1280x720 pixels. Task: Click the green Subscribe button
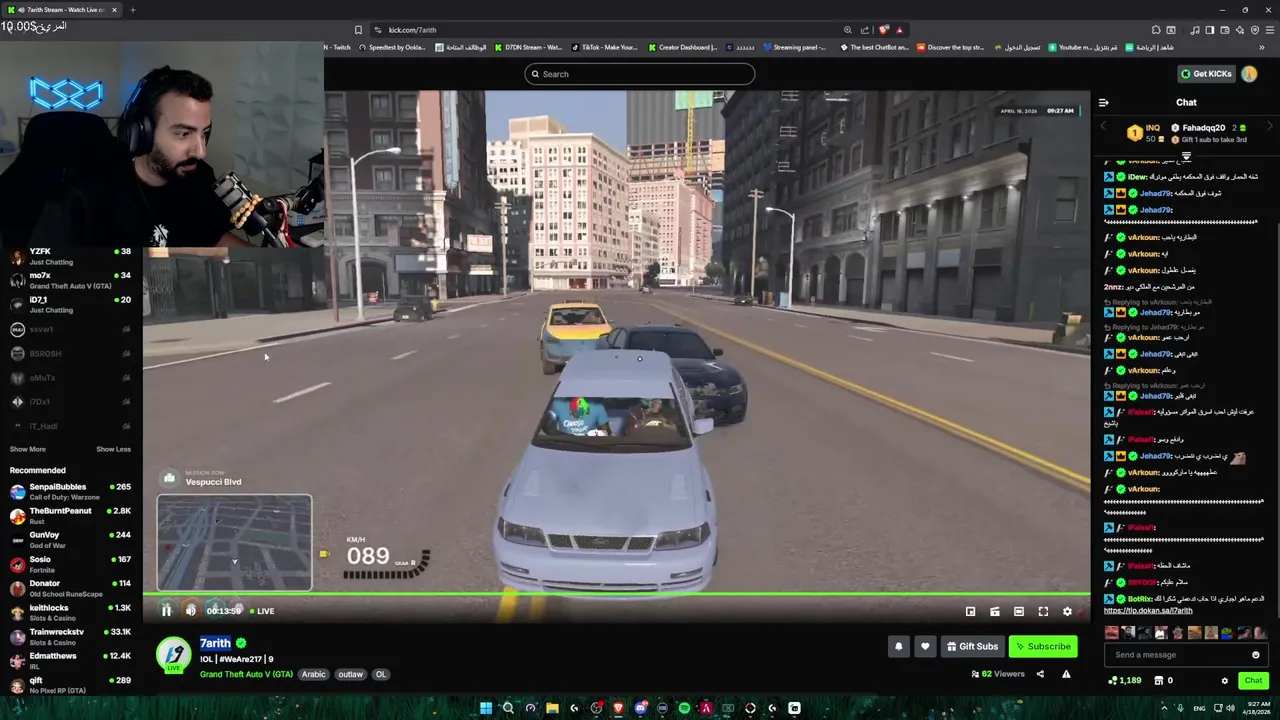click(1043, 646)
